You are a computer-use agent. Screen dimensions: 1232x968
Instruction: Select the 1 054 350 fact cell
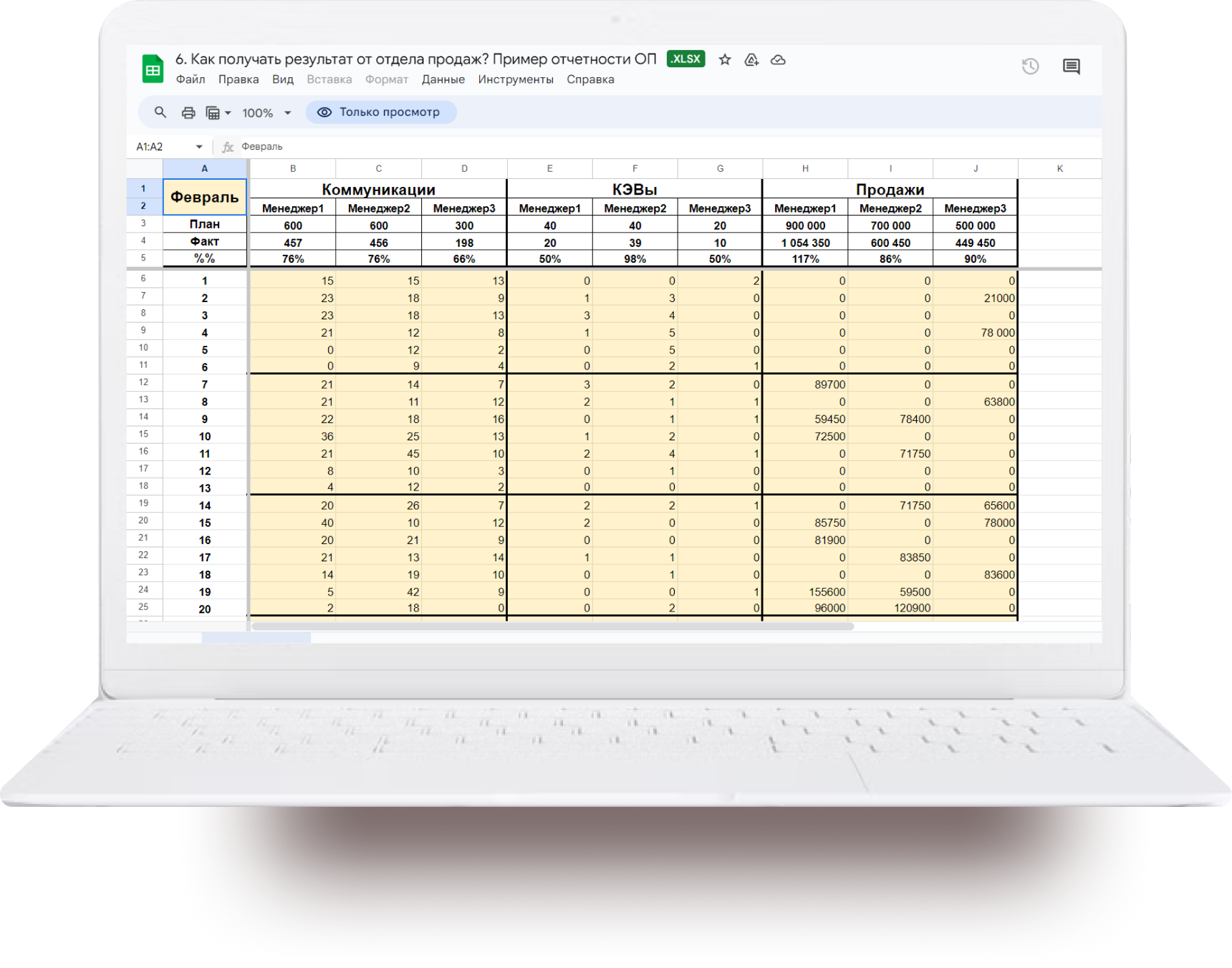coord(806,243)
